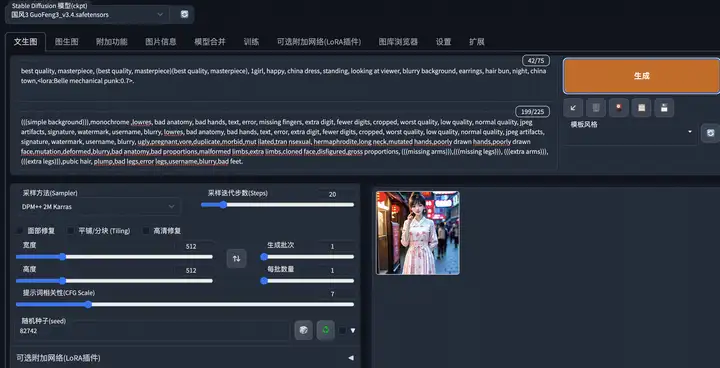This screenshot has height=368, width=720.
Task: Click the red extra networks card icon
Action: [x=619, y=108]
